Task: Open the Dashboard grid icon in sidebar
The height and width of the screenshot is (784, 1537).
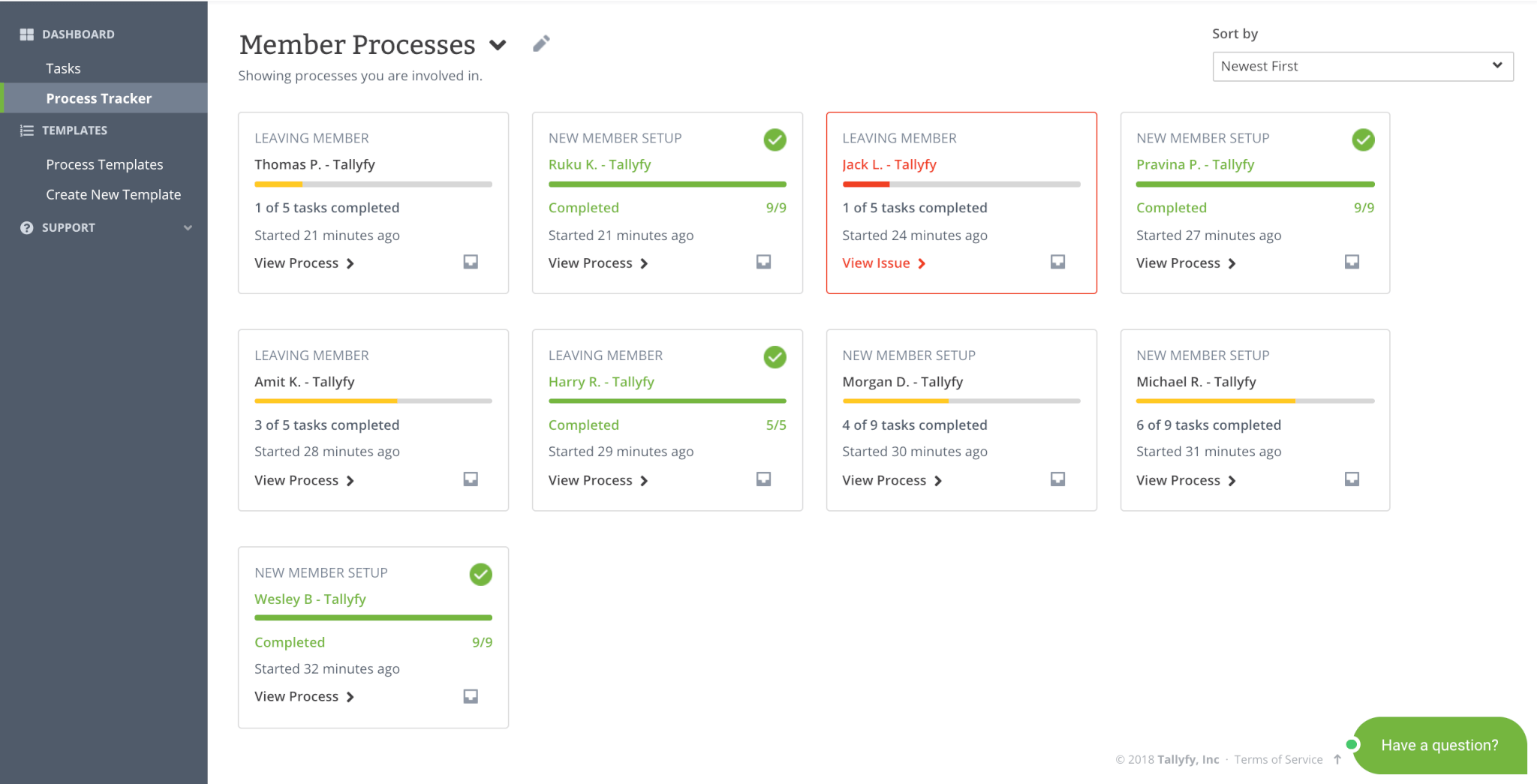Action: point(27,34)
